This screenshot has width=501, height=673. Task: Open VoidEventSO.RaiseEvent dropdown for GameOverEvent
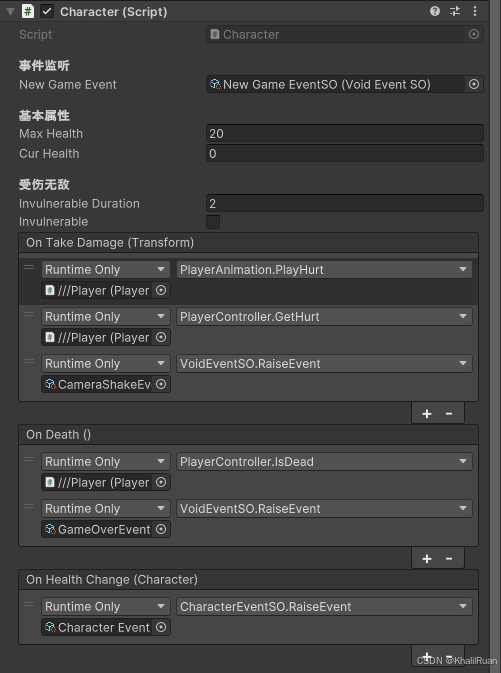(x=324, y=509)
